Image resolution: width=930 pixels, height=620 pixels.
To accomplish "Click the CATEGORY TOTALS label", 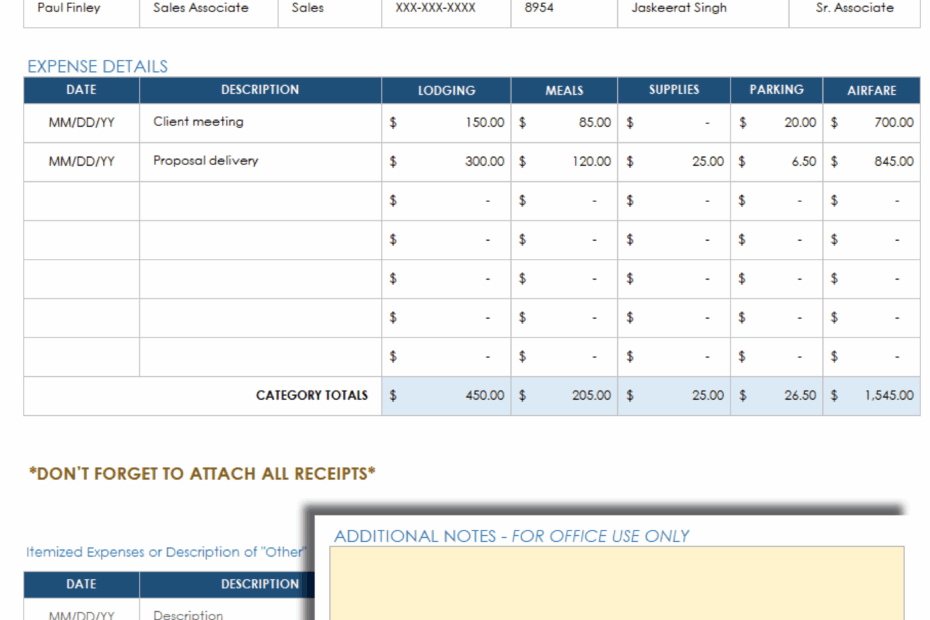I will coord(312,395).
